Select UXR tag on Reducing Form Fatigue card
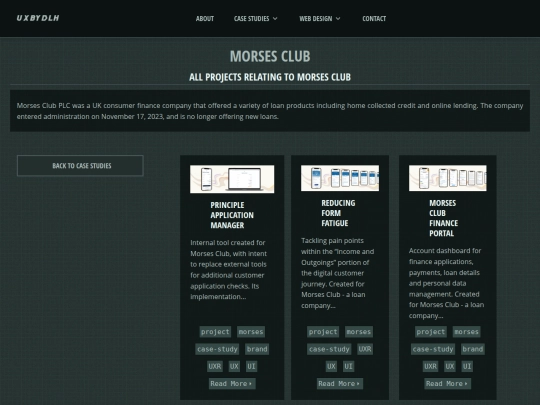Image resolution: width=540 pixels, height=405 pixels. point(365,349)
